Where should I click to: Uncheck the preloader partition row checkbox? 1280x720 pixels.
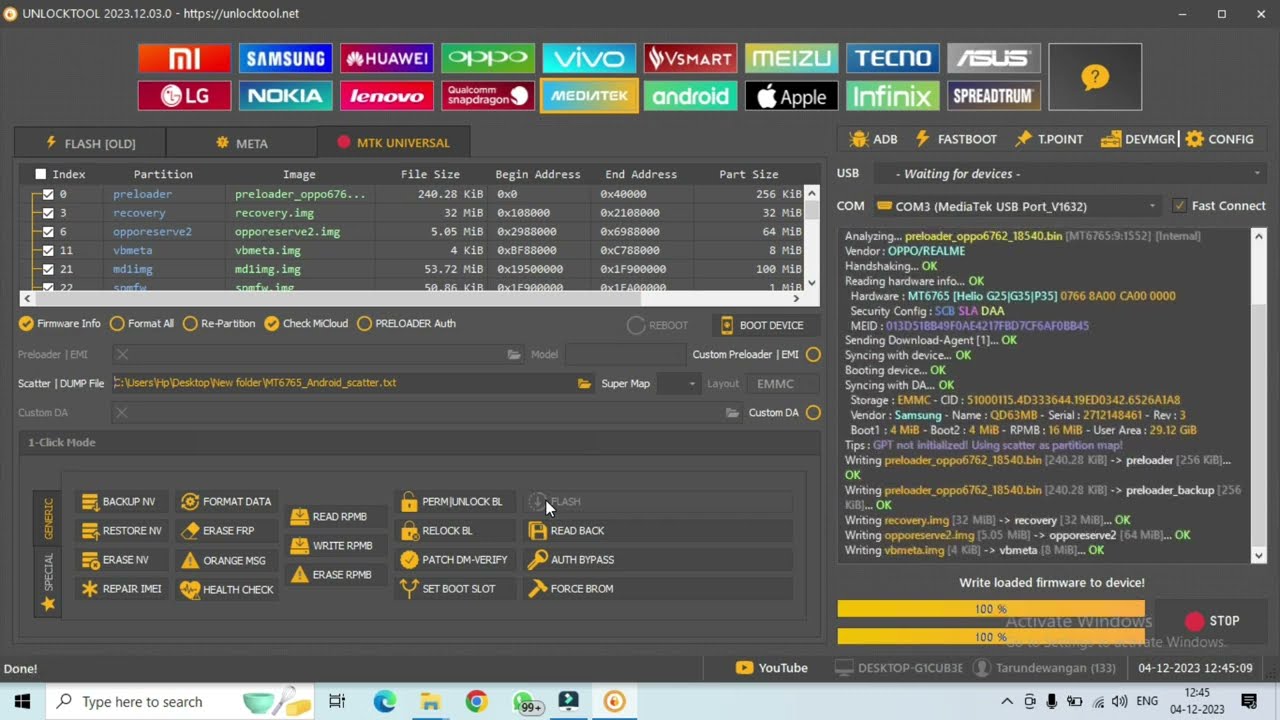tap(48, 194)
